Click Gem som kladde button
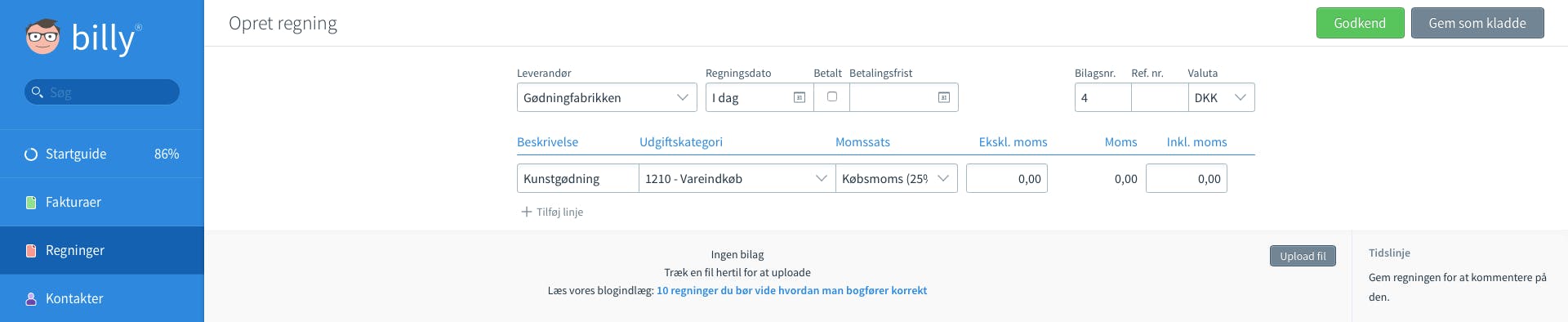This screenshot has width=1568, height=322. [1477, 23]
